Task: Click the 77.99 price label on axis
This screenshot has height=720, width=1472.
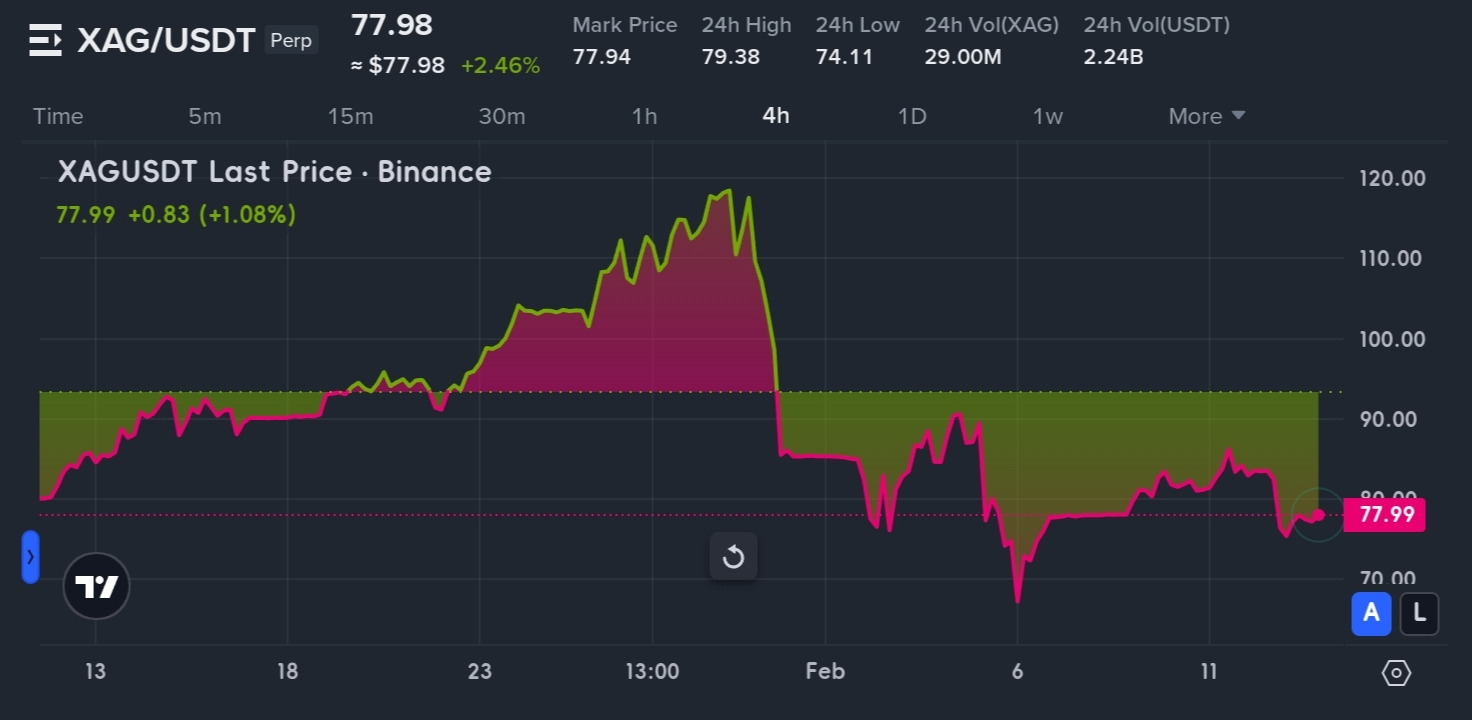Action: click(1384, 515)
